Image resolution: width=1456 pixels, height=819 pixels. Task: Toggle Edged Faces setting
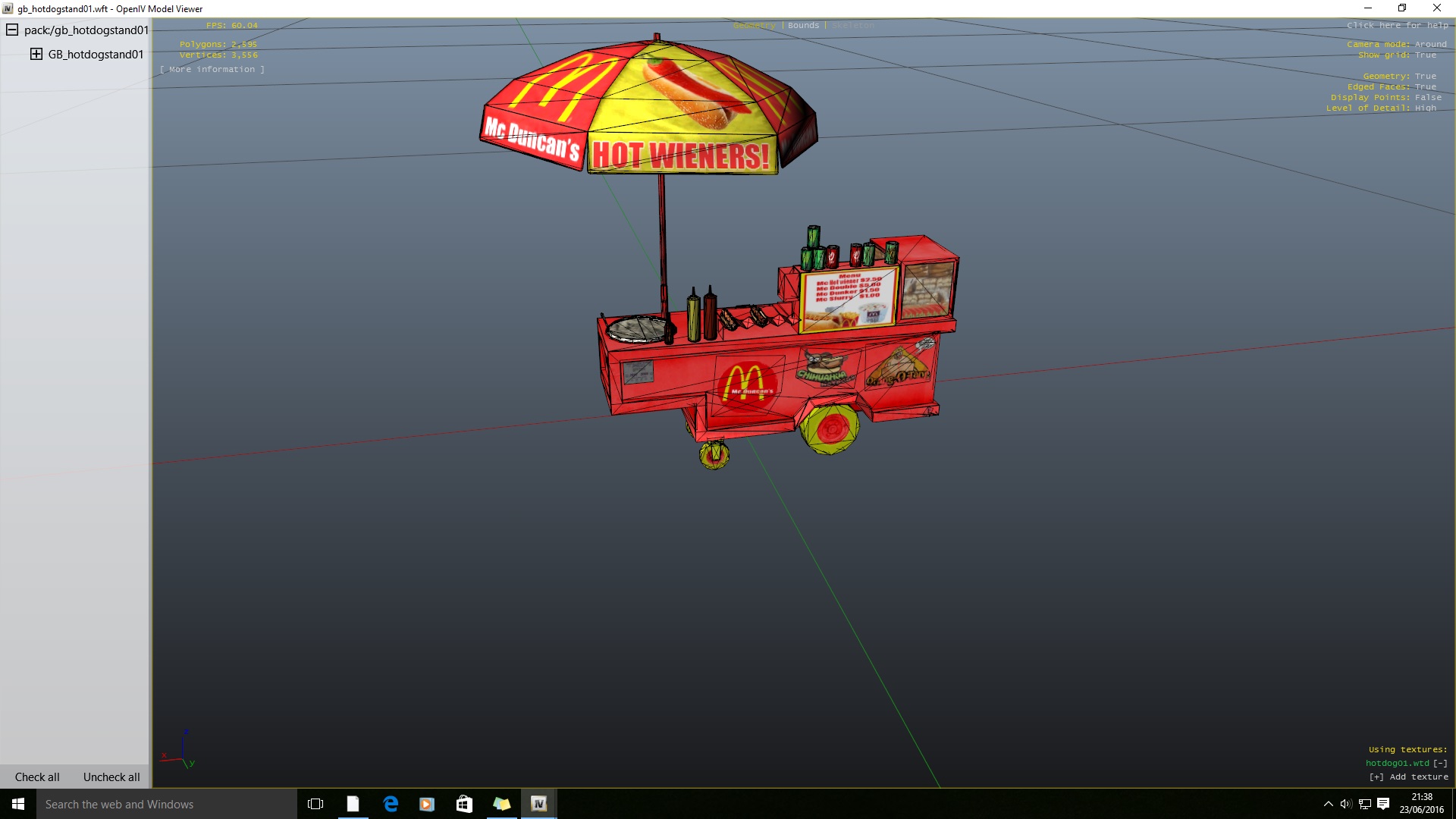tap(1392, 87)
